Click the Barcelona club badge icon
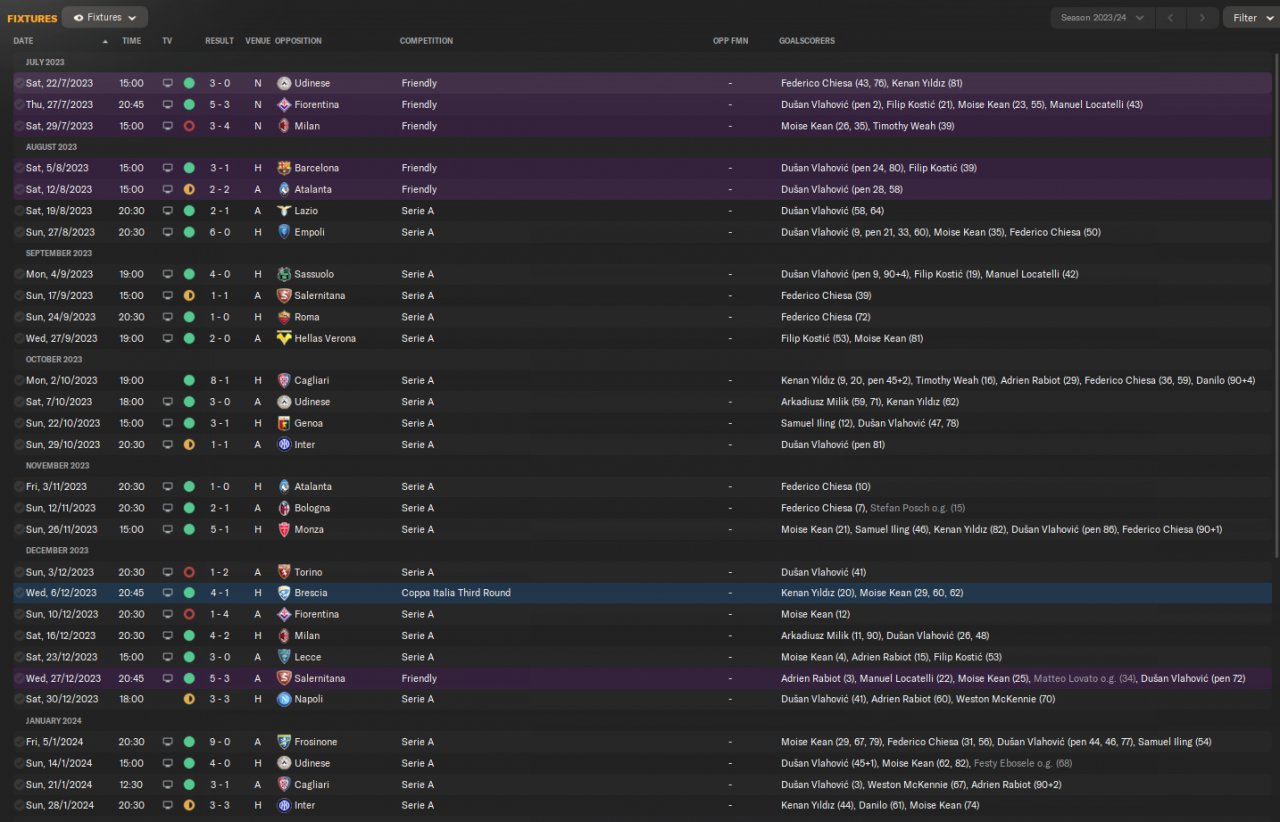 (x=284, y=168)
